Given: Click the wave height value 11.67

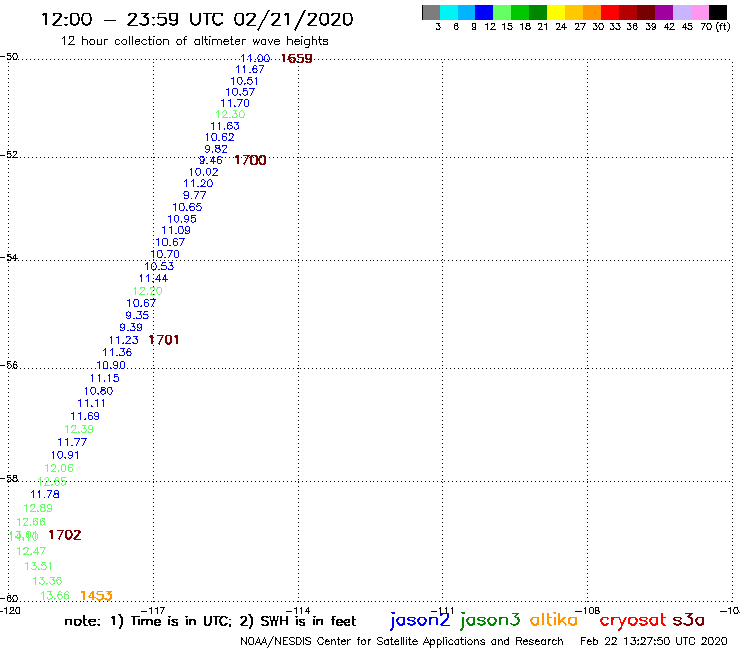Looking at the screenshot, I should (250, 69).
